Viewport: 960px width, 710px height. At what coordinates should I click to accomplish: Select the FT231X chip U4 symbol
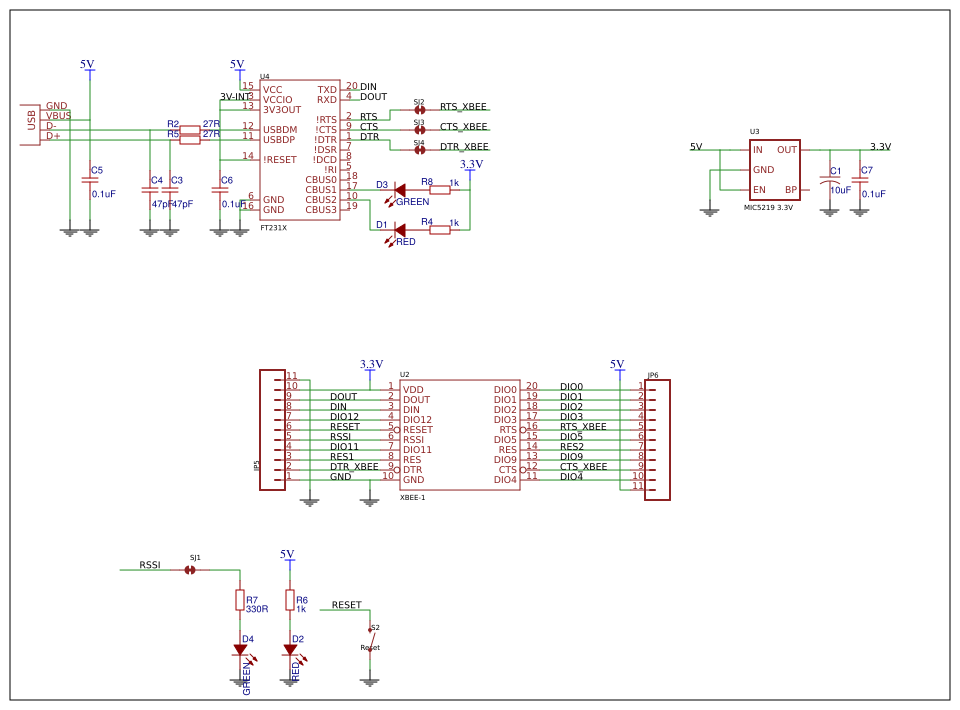click(x=299, y=150)
